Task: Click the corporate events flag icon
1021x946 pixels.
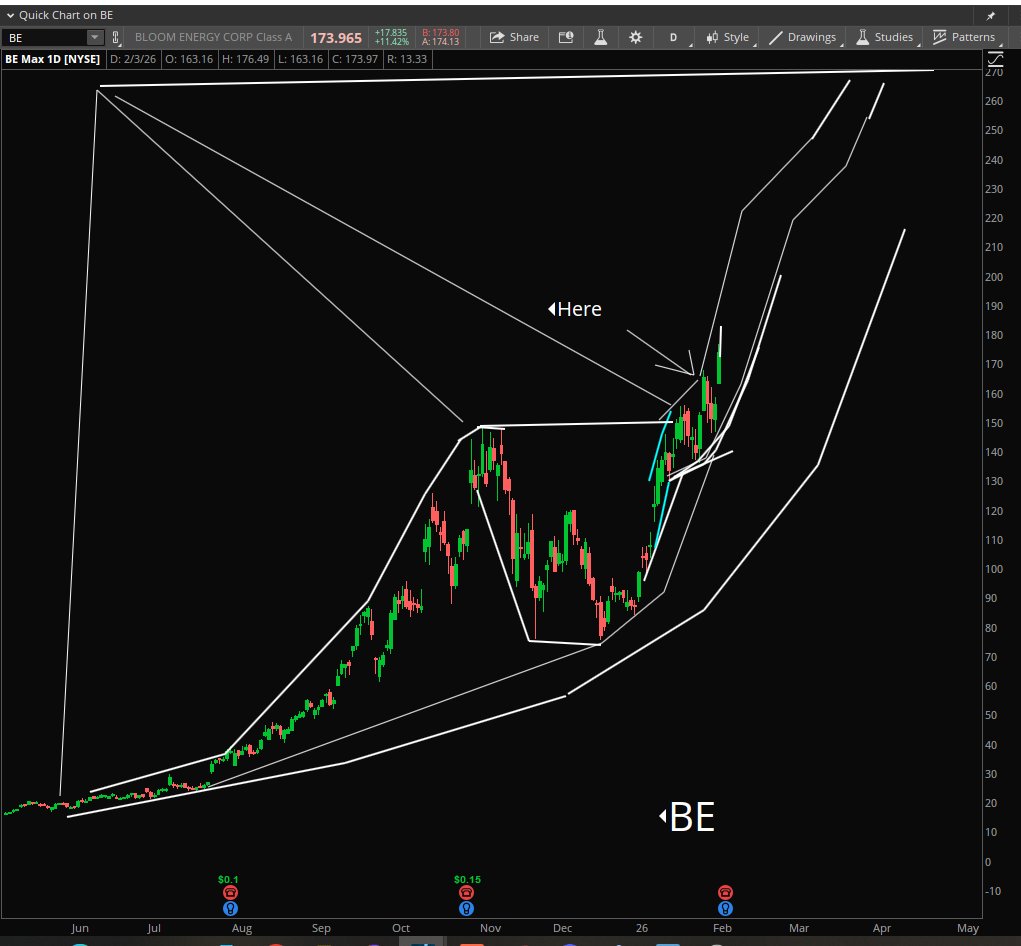Action: coord(564,37)
